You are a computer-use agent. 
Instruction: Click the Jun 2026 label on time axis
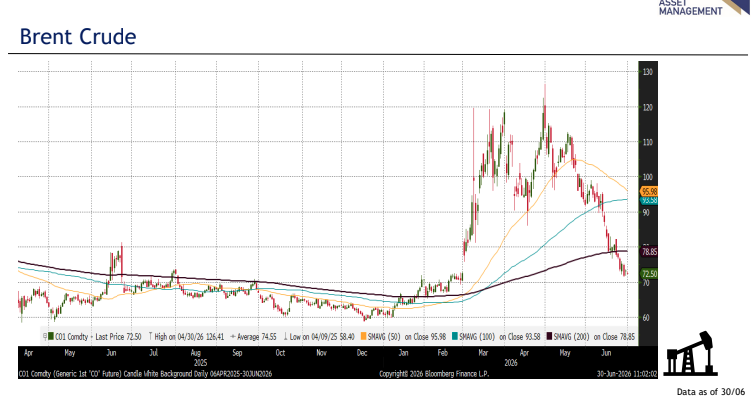tap(606, 353)
